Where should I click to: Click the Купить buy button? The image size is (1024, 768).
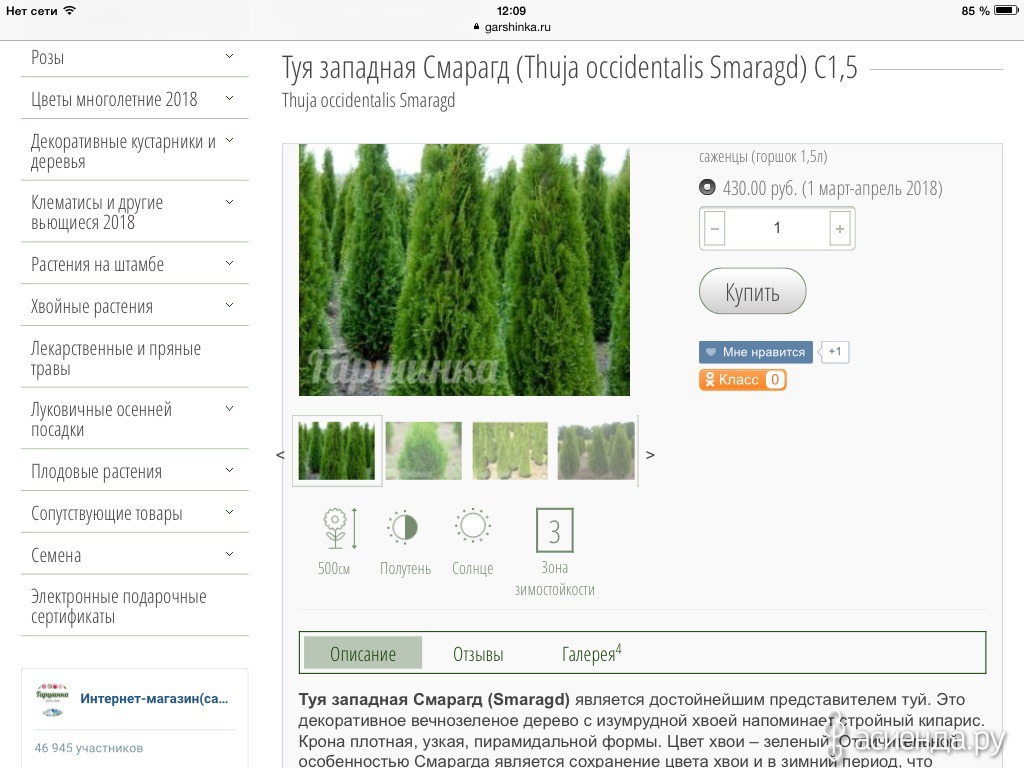pos(752,291)
